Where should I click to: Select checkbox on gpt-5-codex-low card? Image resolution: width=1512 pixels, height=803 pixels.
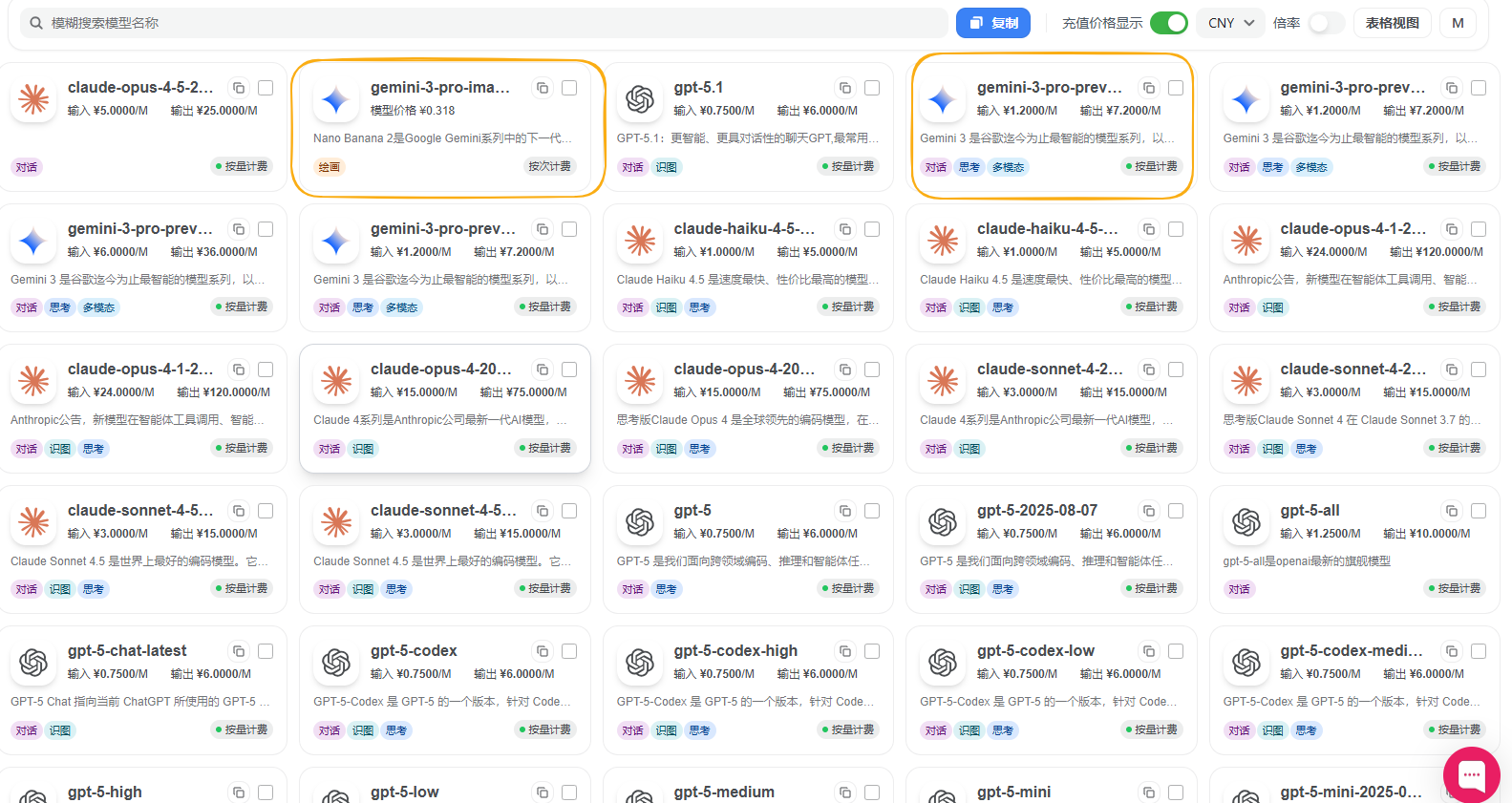pos(1176,651)
